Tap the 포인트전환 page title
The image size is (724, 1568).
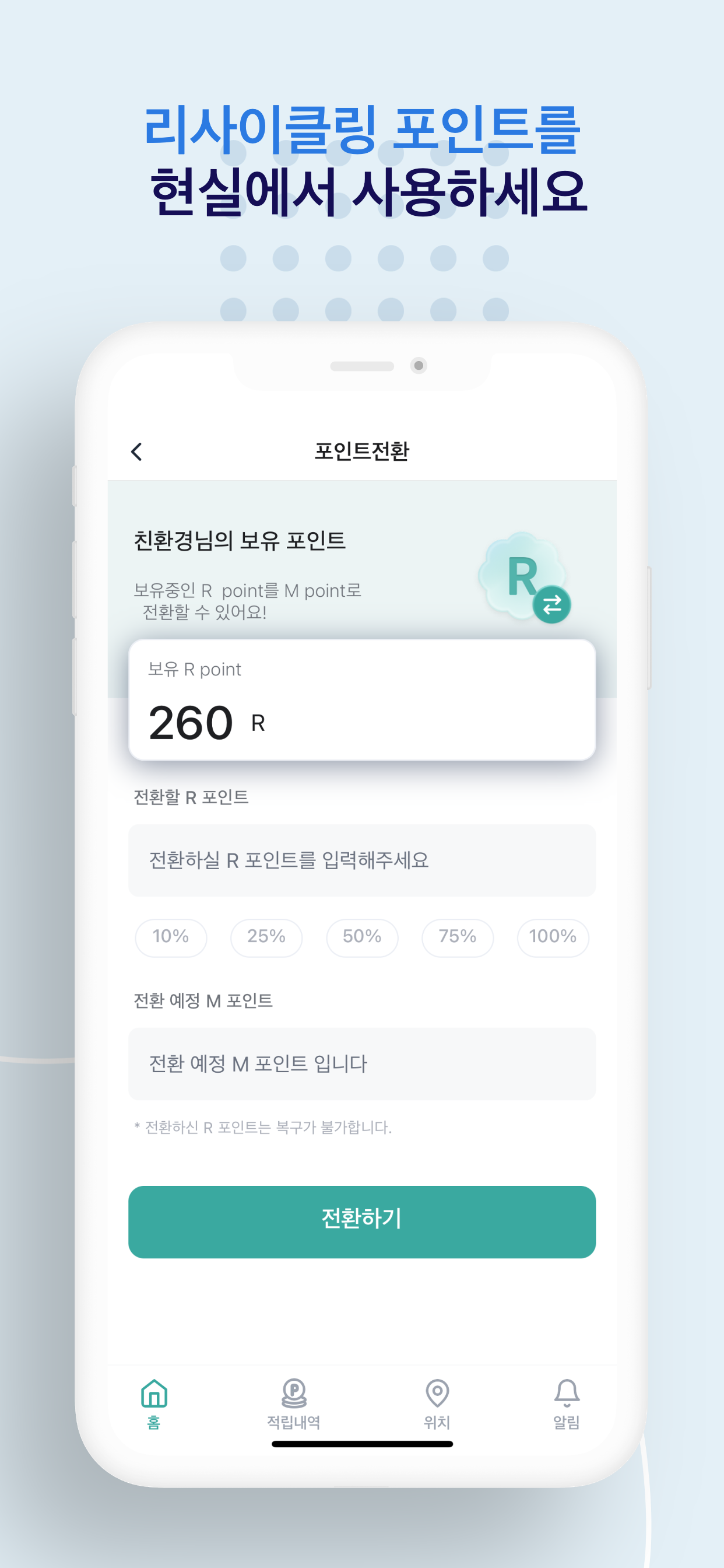point(362,452)
